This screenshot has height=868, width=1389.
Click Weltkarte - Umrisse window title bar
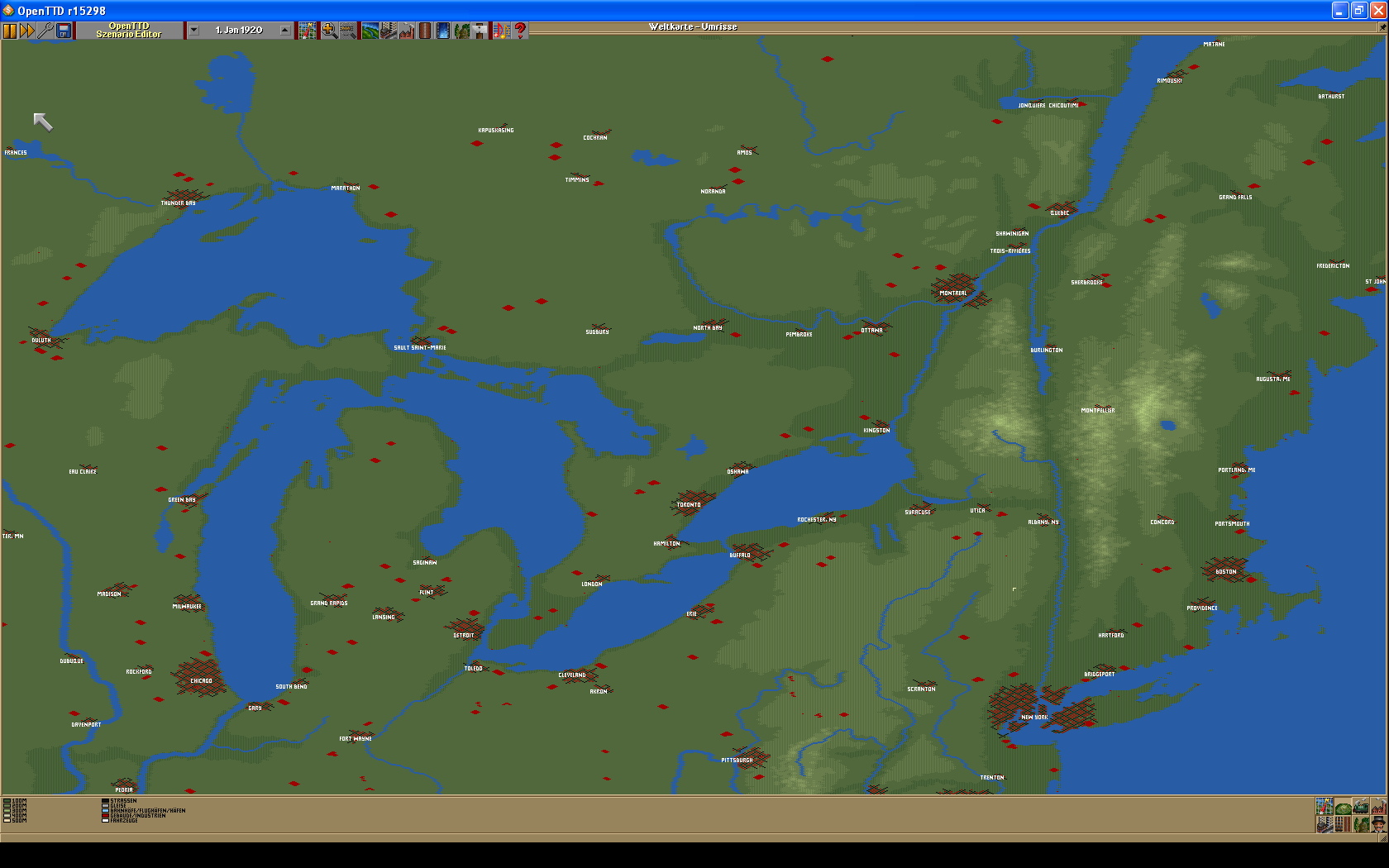coord(693,27)
